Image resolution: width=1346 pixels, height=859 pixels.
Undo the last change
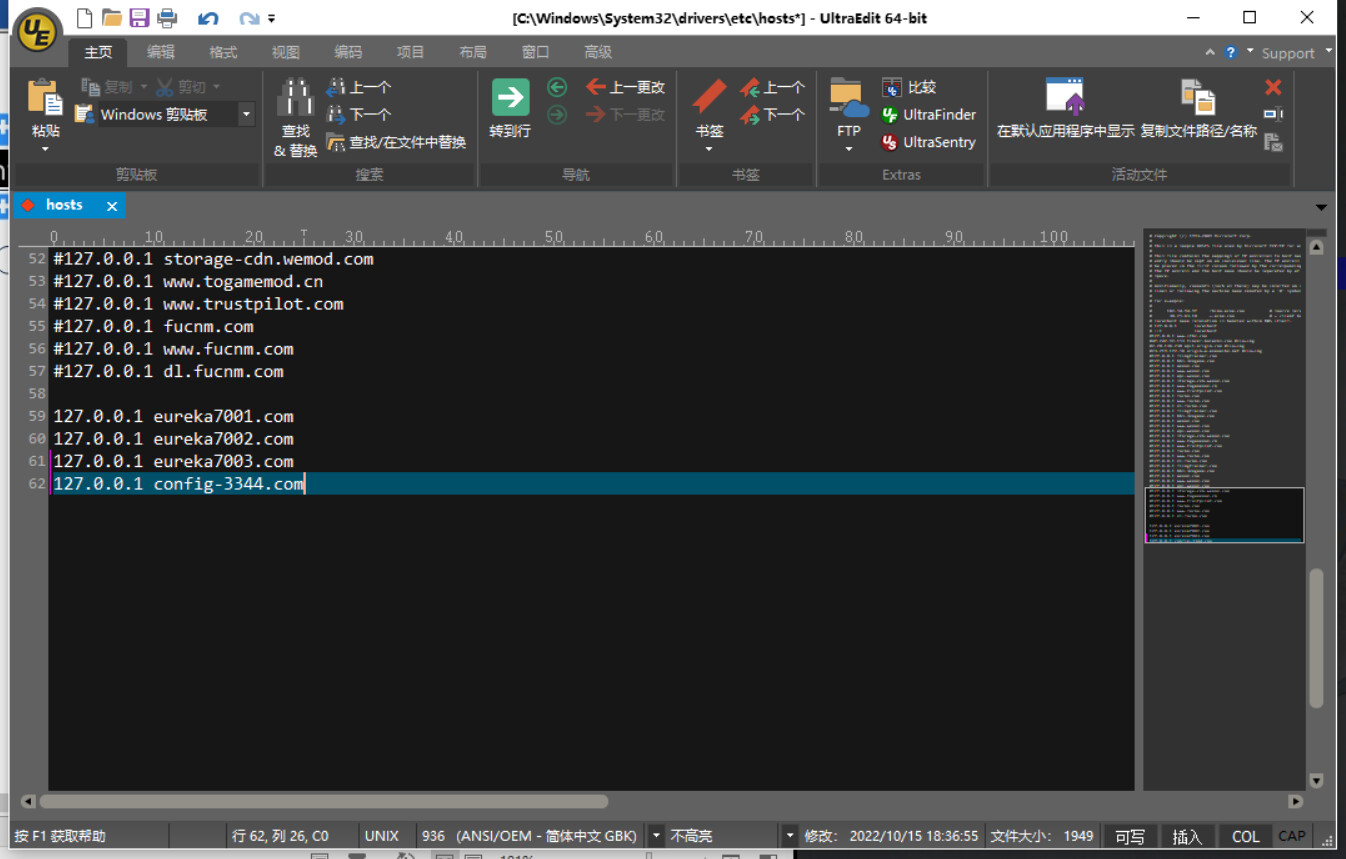(x=208, y=18)
